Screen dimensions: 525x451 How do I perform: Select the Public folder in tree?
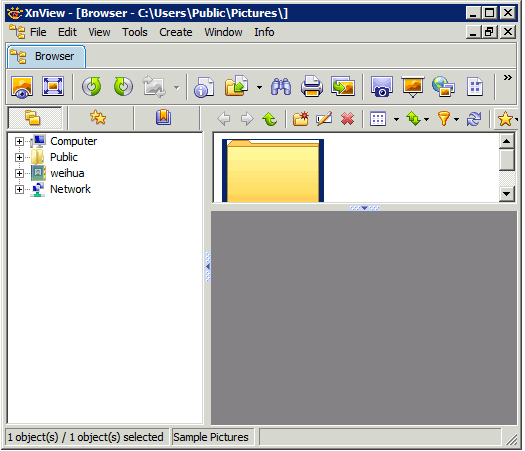(64, 157)
